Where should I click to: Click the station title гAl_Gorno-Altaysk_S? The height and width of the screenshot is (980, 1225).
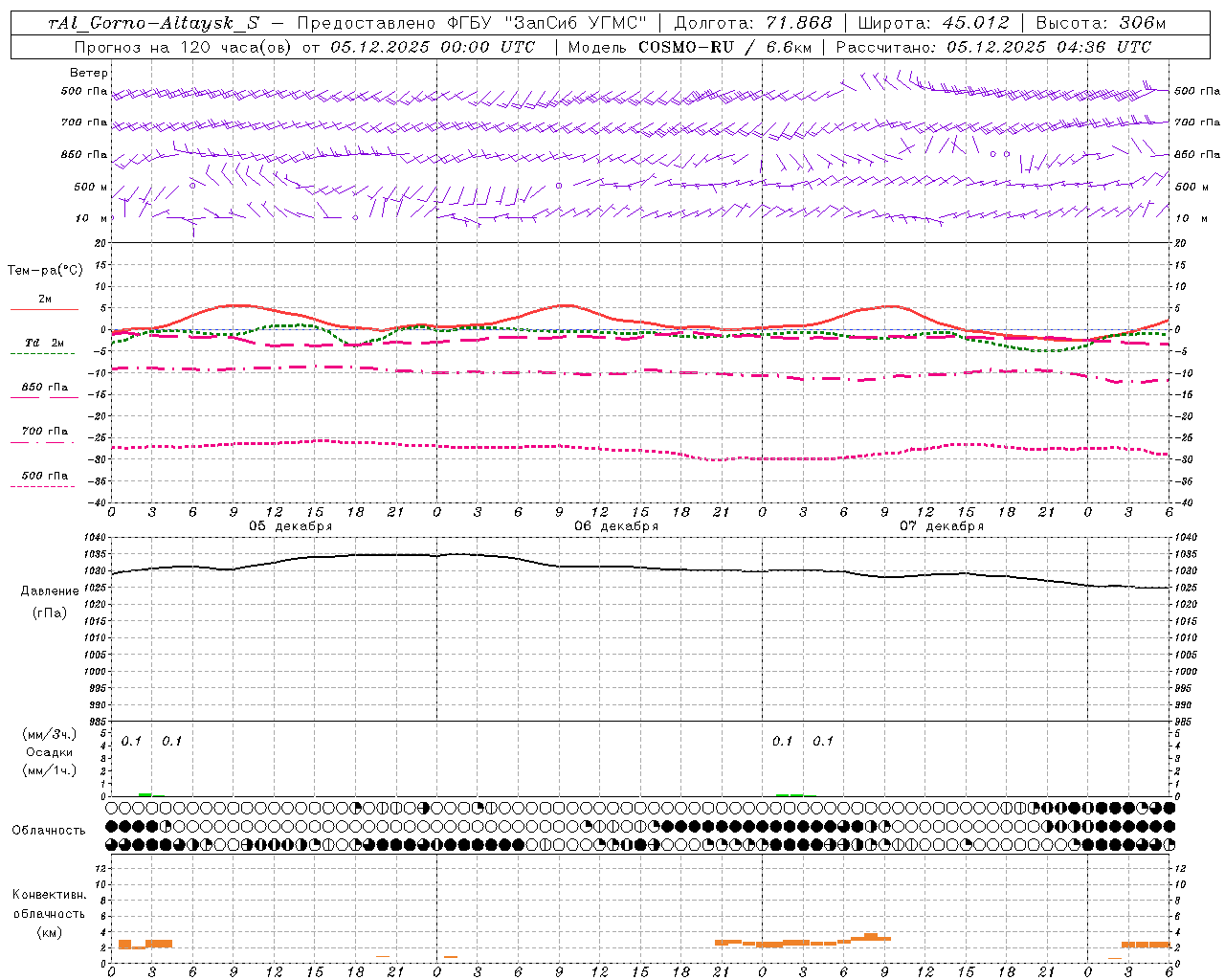[153, 23]
